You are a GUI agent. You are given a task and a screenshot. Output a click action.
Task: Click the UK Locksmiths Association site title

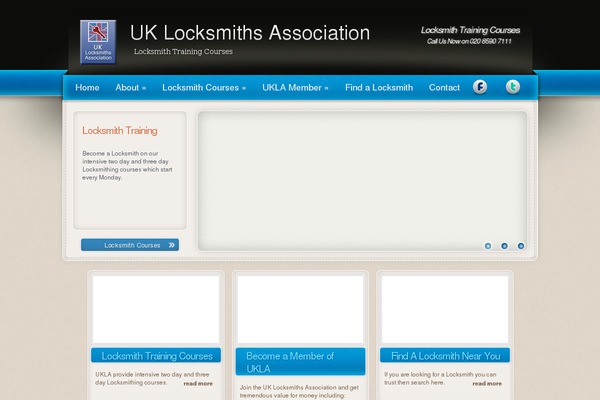(x=250, y=33)
